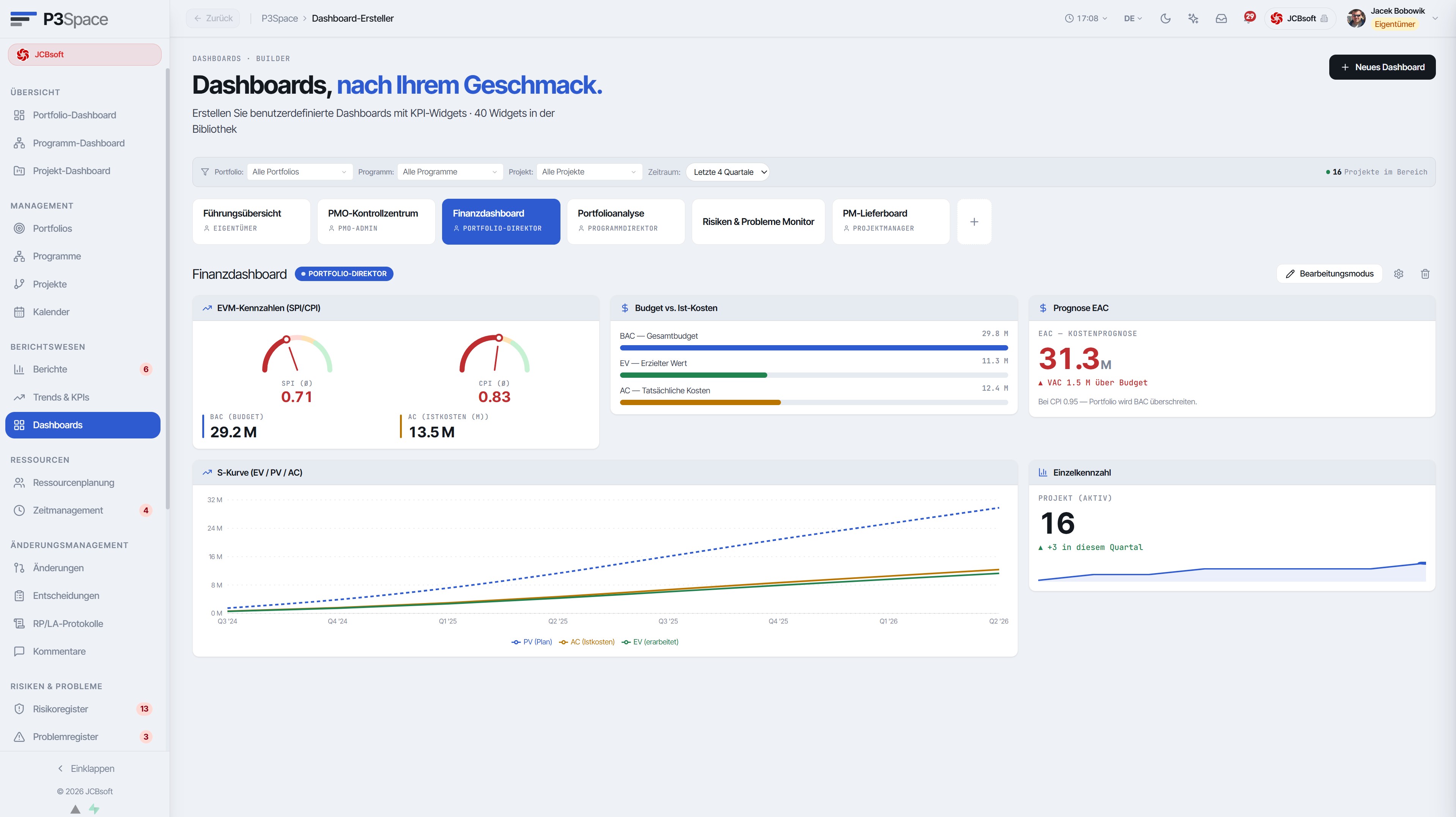Click the Prognose EAC dollar icon
The width and height of the screenshot is (1456, 817).
click(1043, 308)
